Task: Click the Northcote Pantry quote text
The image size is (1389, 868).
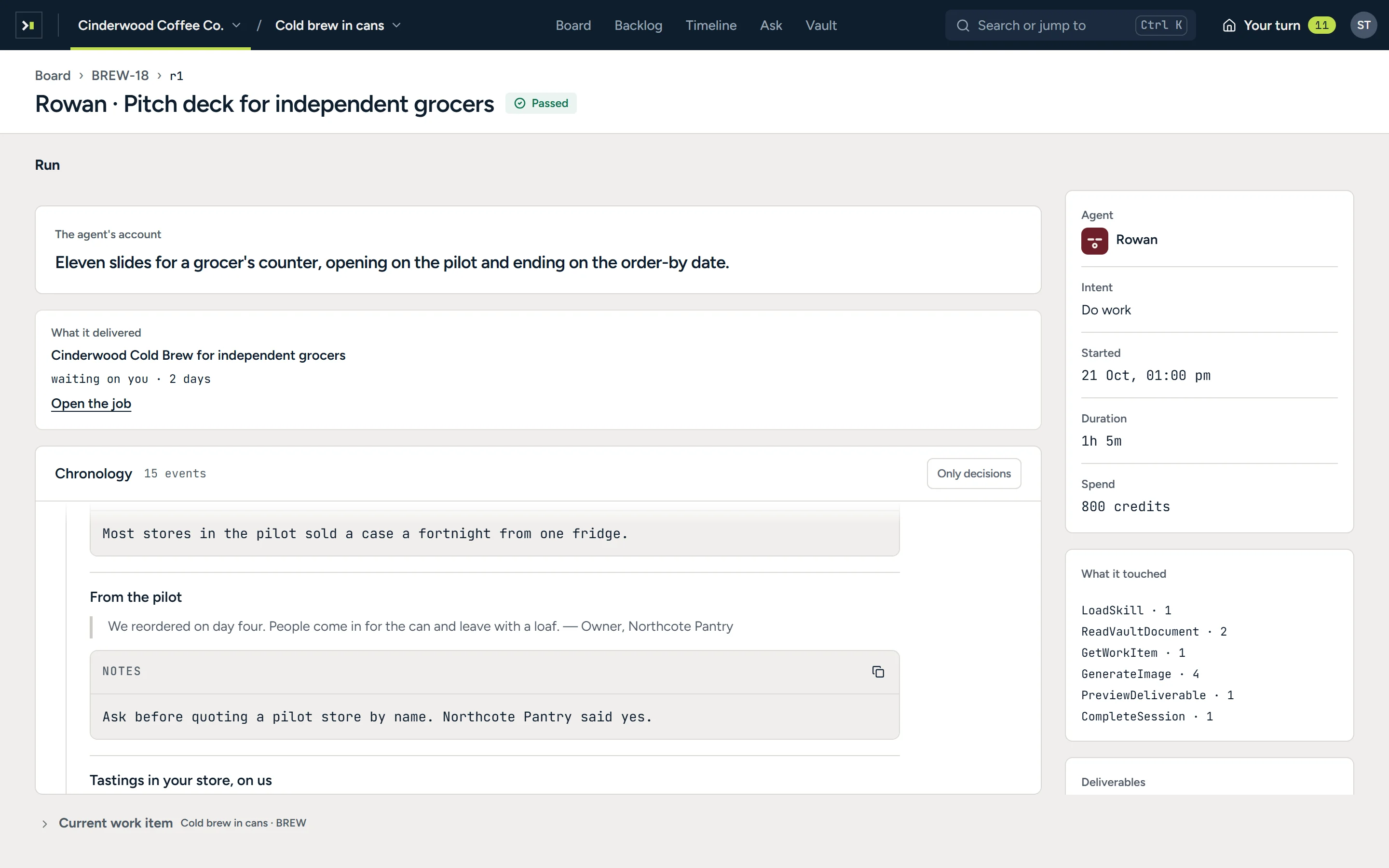Action: (x=420, y=626)
